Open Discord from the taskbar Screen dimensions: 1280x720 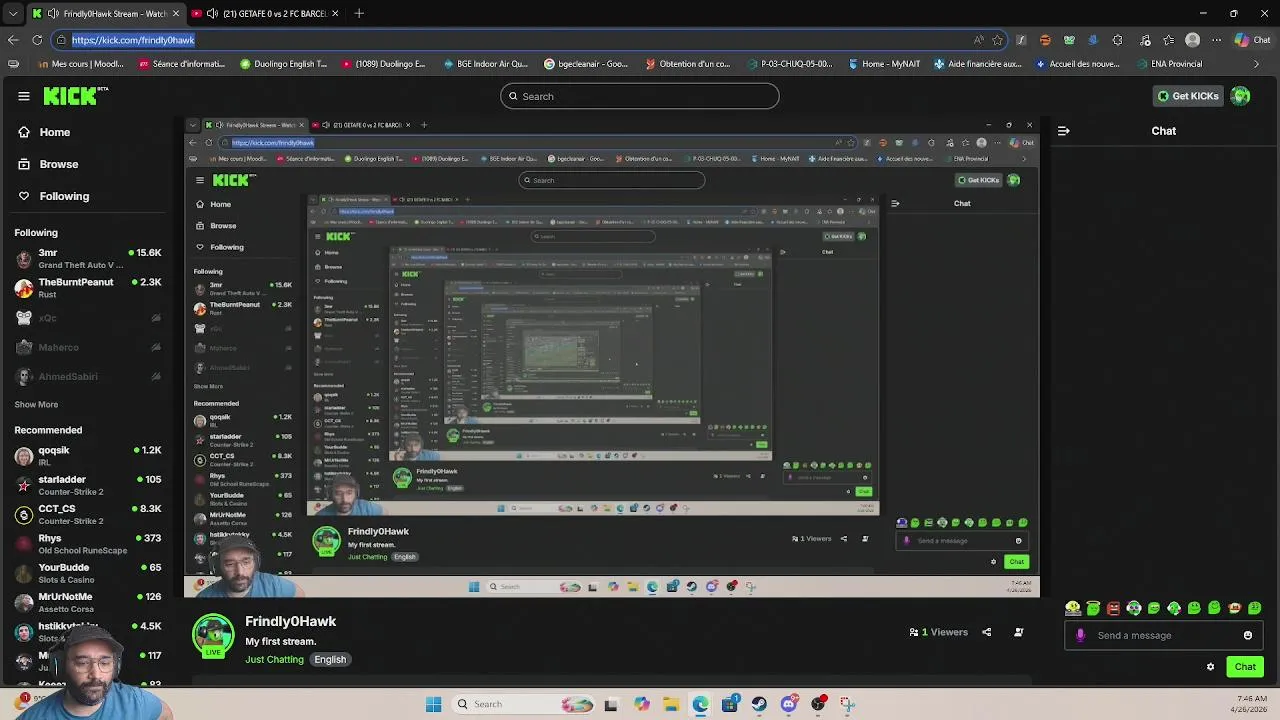tap(788, 704)
